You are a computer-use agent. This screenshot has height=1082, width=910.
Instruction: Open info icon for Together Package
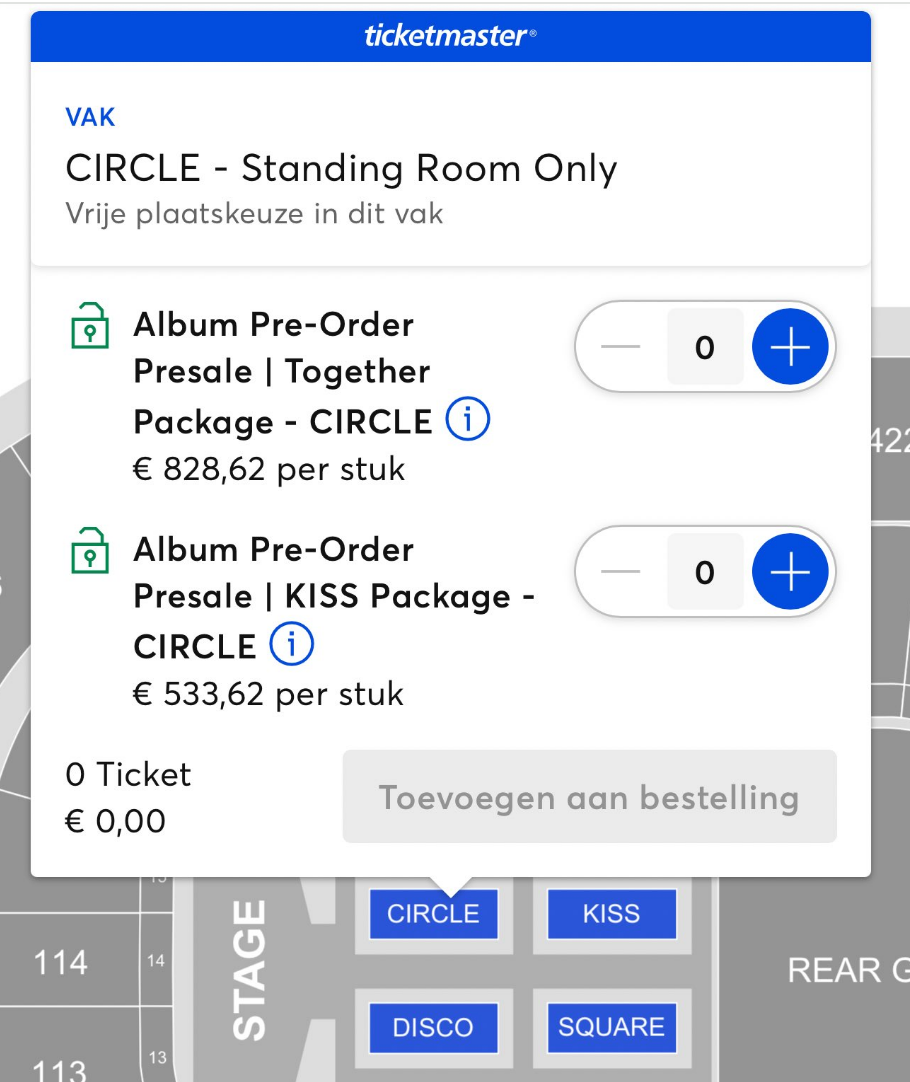467,421
